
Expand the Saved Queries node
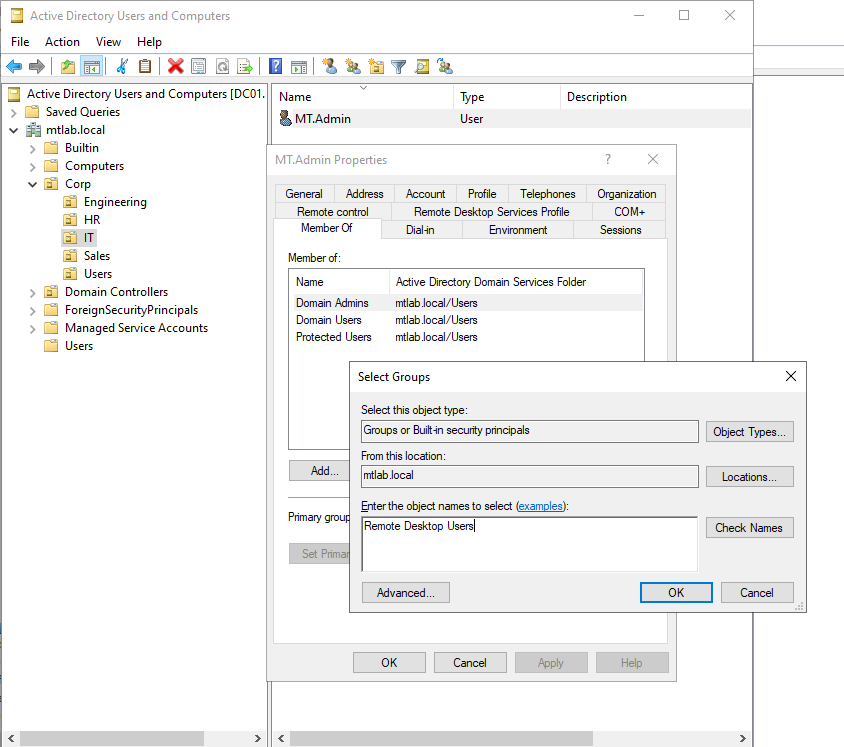coord(14,112)
